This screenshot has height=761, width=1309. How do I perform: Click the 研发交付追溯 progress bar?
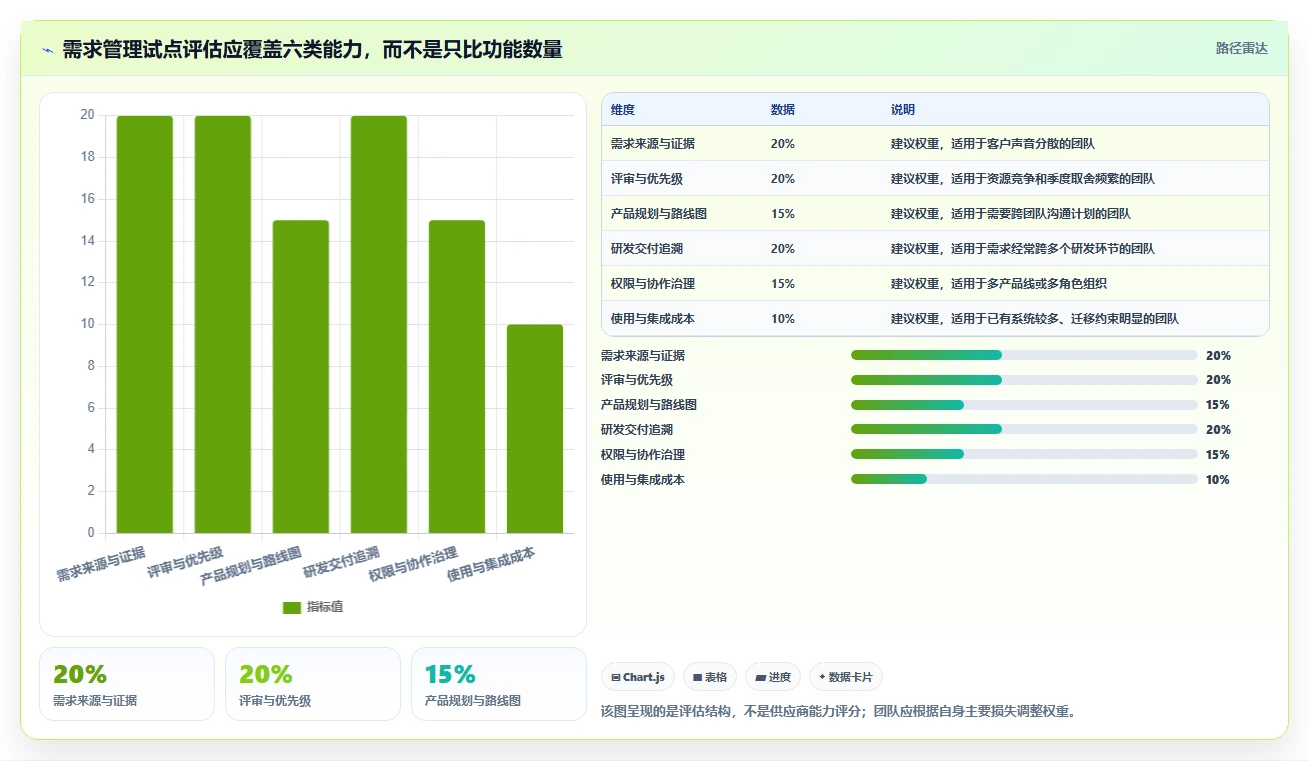[1024, 429]
